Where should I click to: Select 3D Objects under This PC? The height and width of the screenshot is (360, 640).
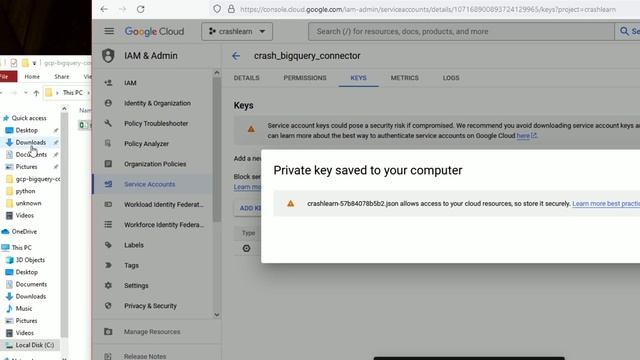(30, 260)
